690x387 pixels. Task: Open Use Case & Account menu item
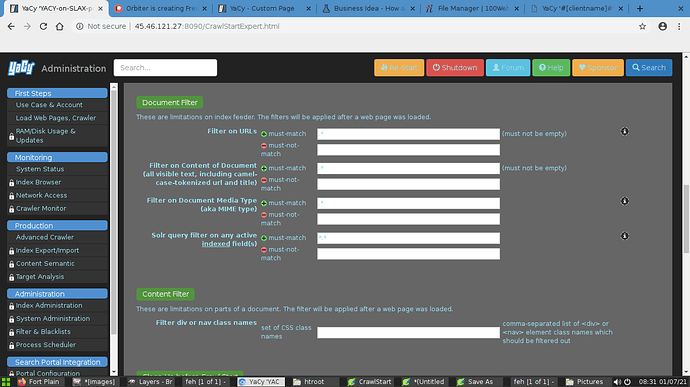click(49, 105)
